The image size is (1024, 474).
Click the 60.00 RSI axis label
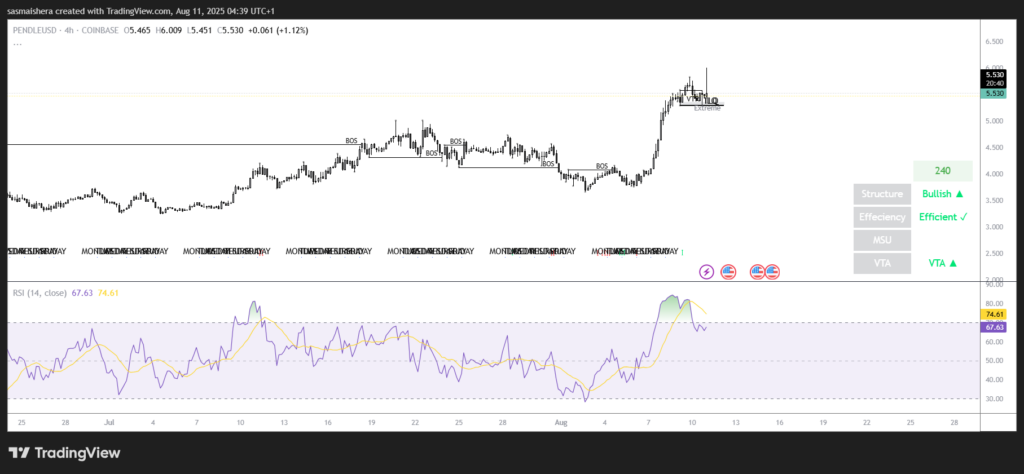coord(994,341)
